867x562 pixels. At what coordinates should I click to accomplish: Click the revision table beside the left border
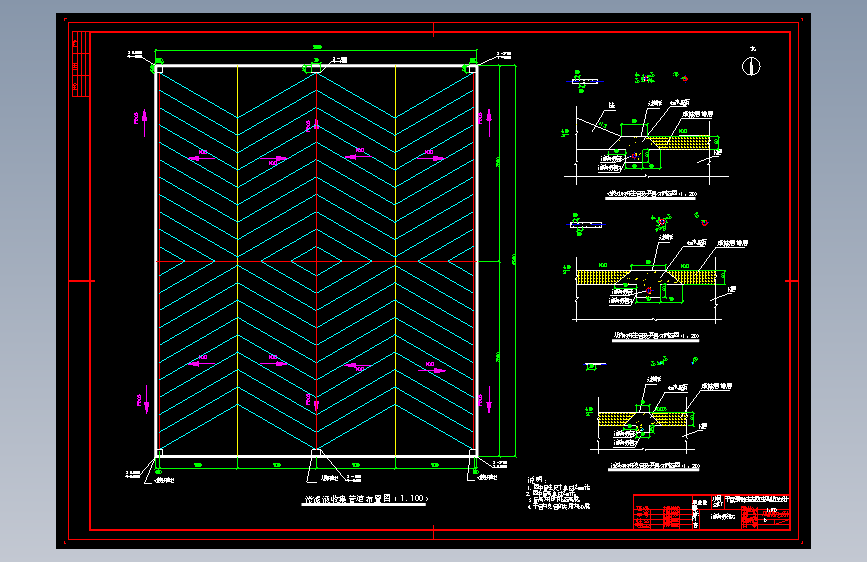(81, 64)
